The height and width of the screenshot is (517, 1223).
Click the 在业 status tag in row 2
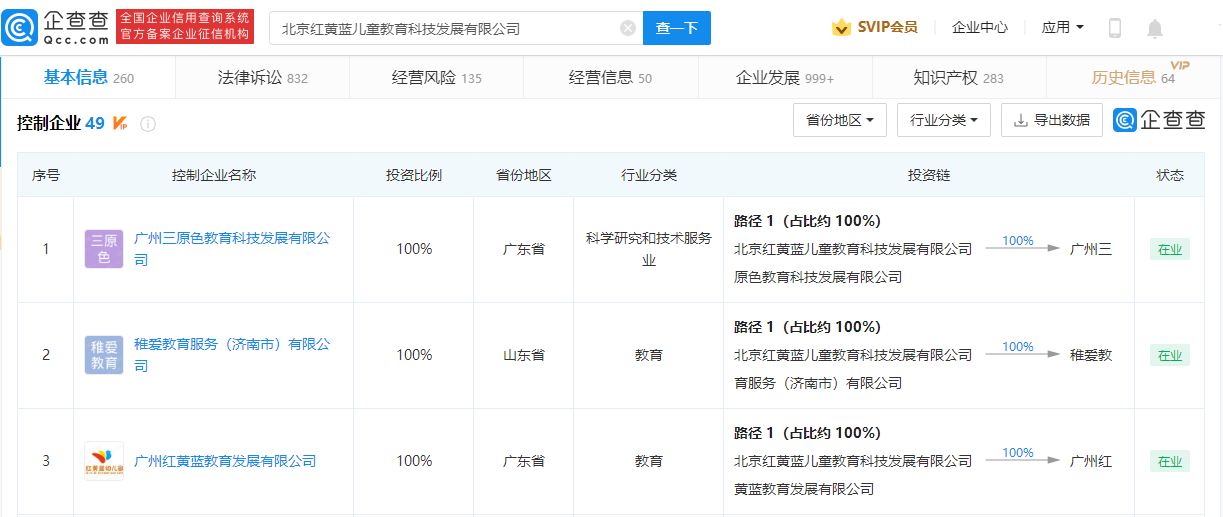click(x=1170, y=355)
